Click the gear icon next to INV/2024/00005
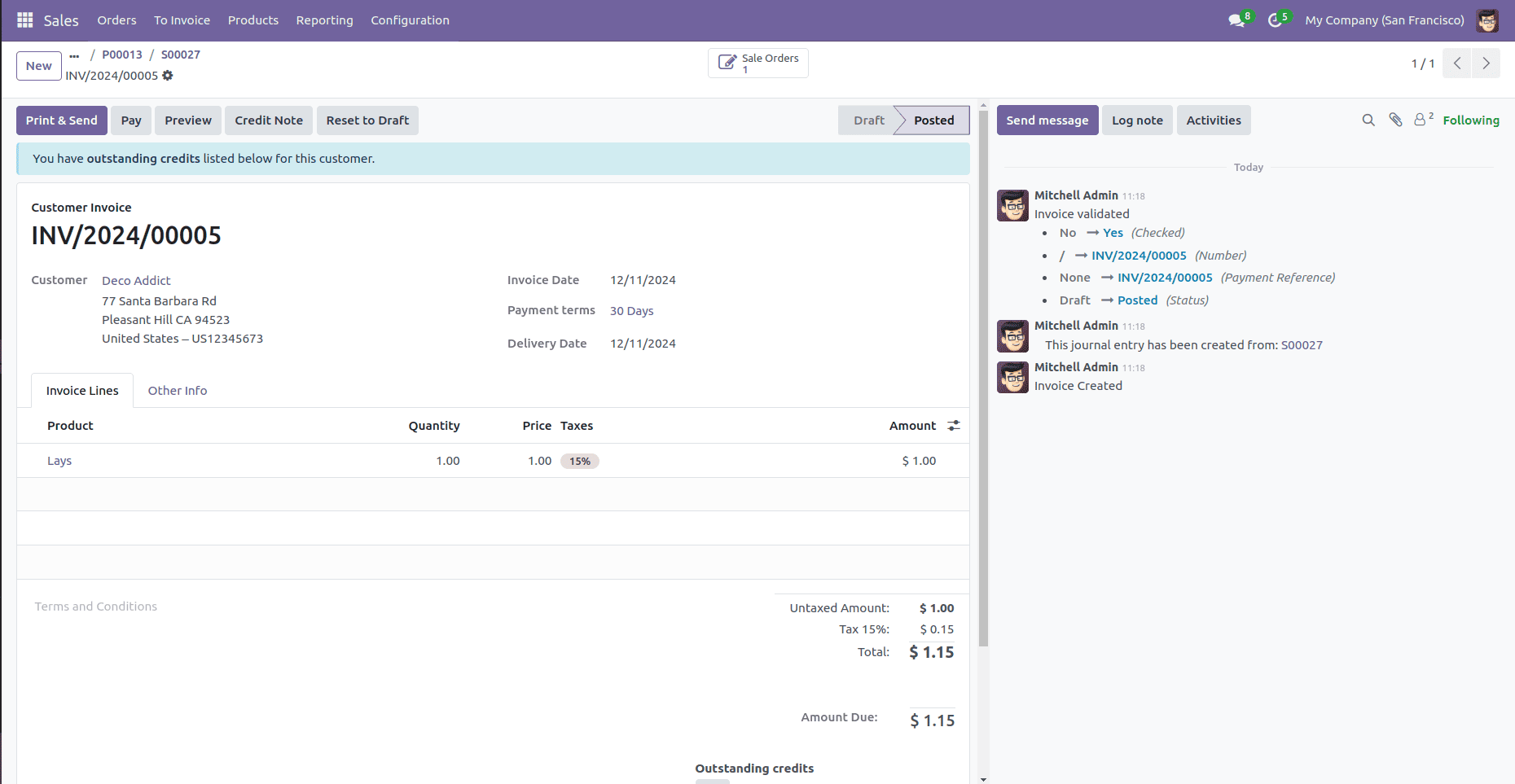This screenshot has height=784, width=1515. (x=168, y=75)
